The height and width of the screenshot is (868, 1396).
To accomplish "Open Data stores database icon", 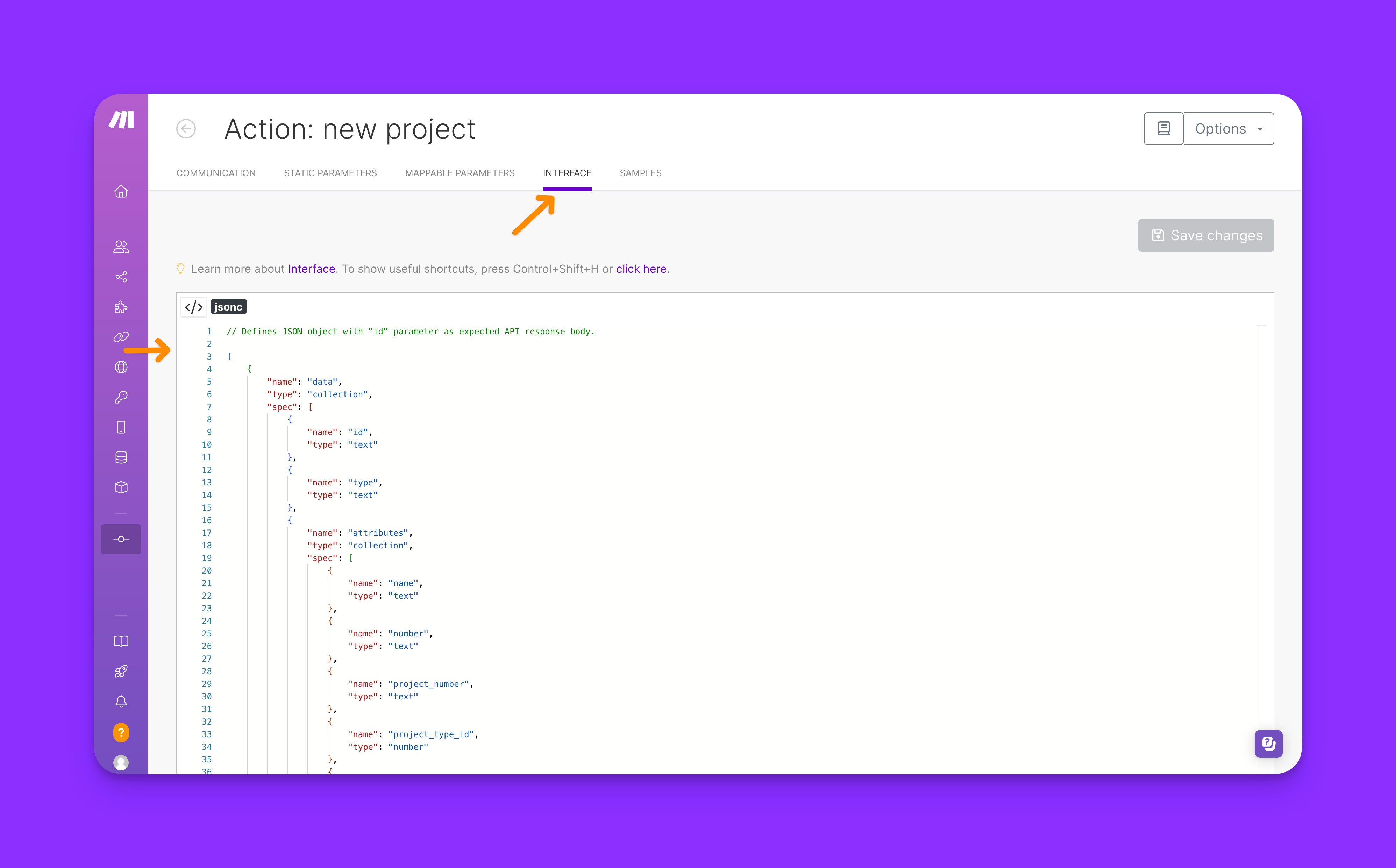I will pyautogui.click(x=121, y=457).
